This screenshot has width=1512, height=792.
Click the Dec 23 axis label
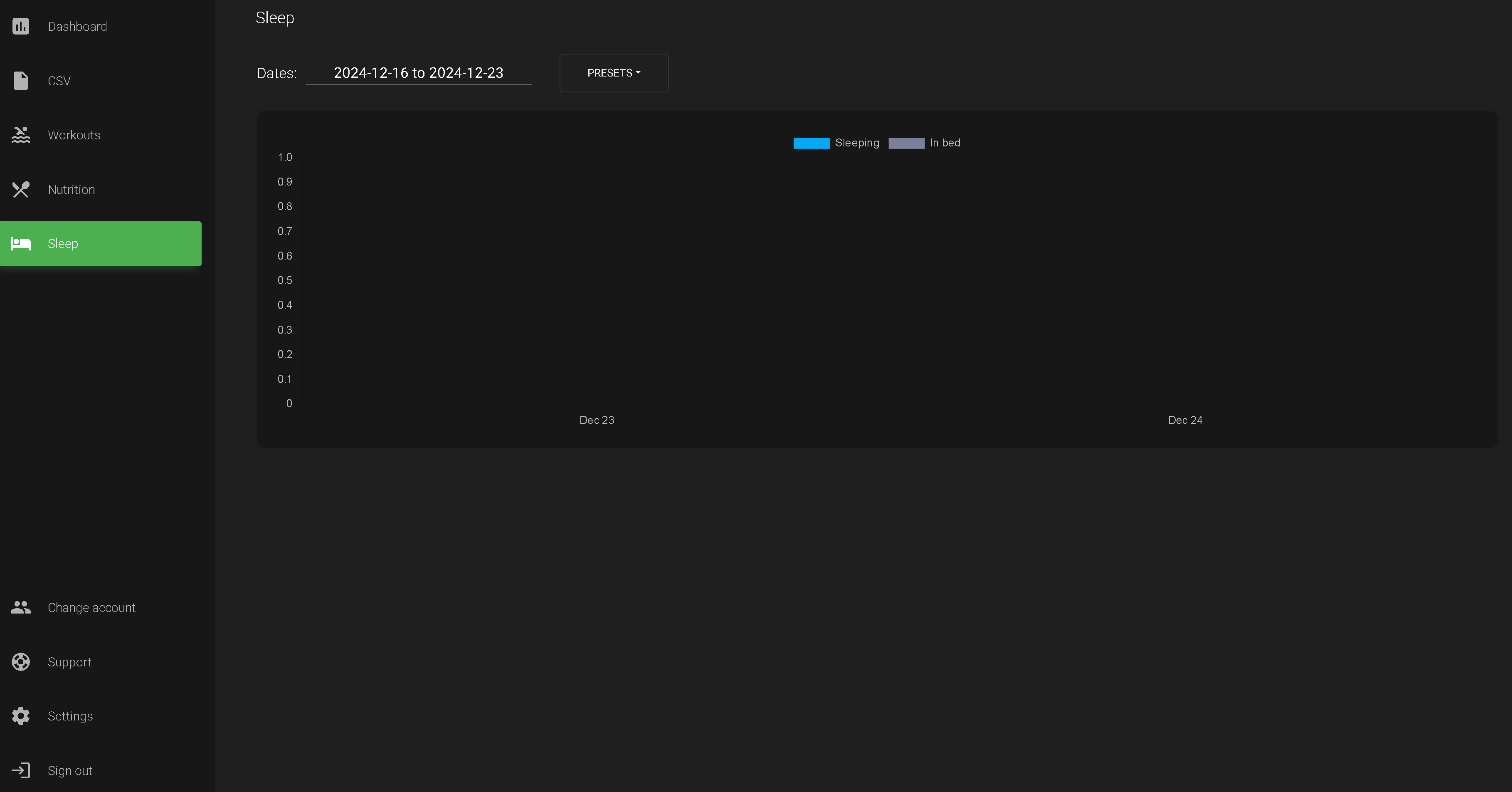tap(596, 420)
